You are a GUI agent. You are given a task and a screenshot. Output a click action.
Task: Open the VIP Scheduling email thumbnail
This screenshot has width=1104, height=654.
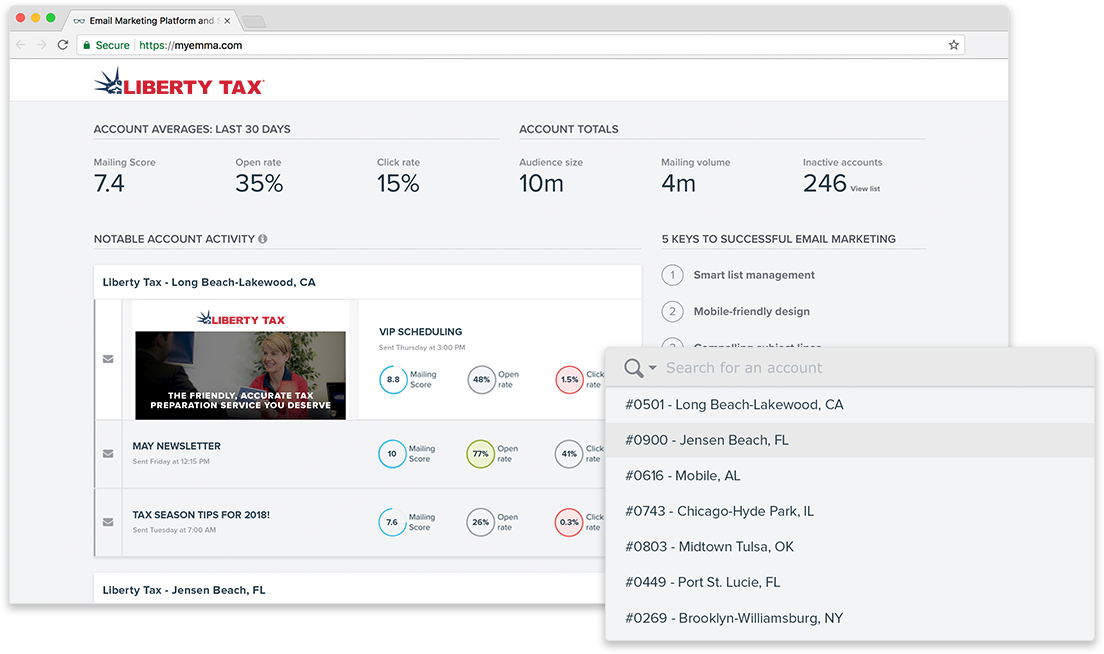(240, 360)
